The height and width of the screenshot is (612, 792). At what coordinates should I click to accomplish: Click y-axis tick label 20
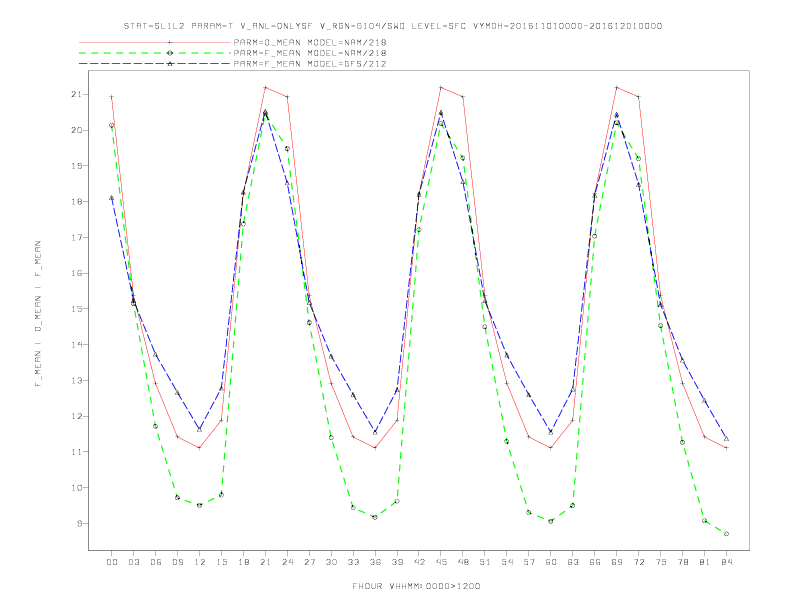(x=76, y=130)
